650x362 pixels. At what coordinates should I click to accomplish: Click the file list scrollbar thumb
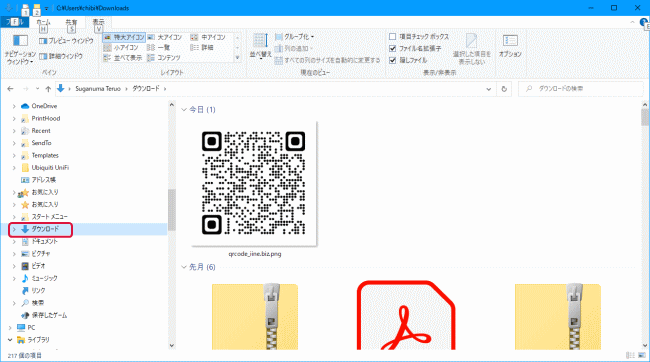[645, 117]
